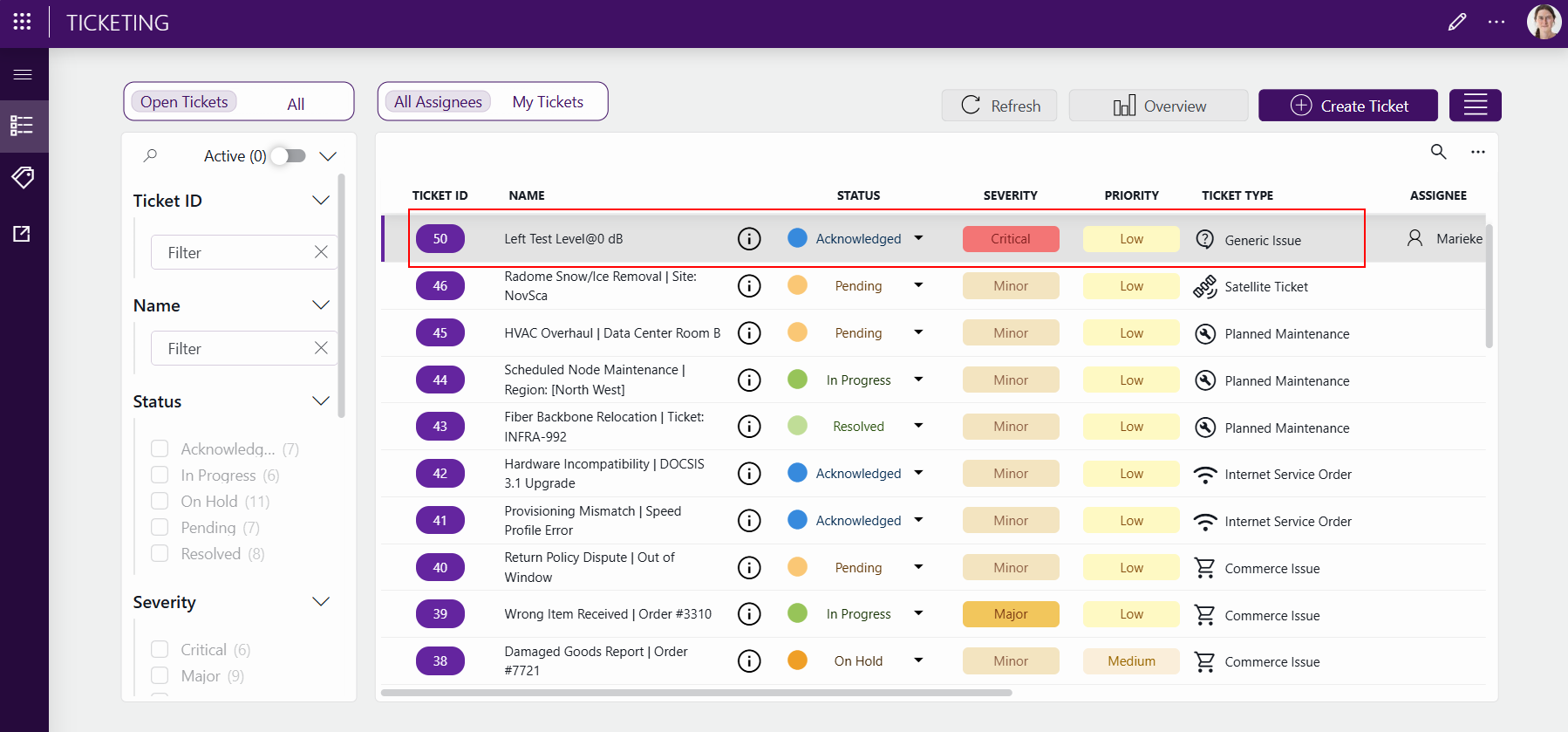Show info for Radome Snow/Ice Removal ticket
This screenshot has width=1568, height=732.
pos(749,285)
